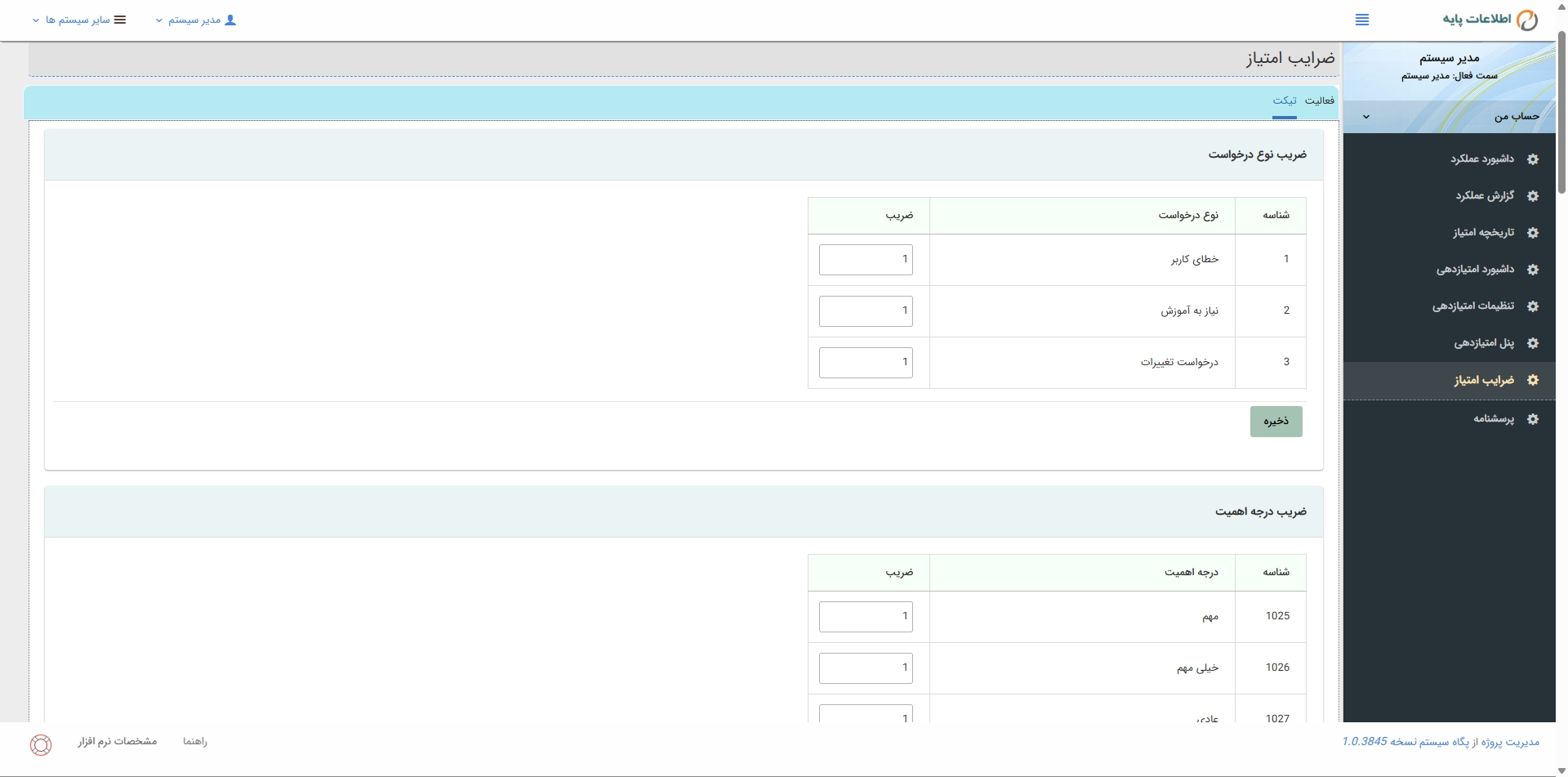Switch to the فعالیت tab
This screenshot has width=1568, height=777.
pyautogui.click(x=1320, y=100)
